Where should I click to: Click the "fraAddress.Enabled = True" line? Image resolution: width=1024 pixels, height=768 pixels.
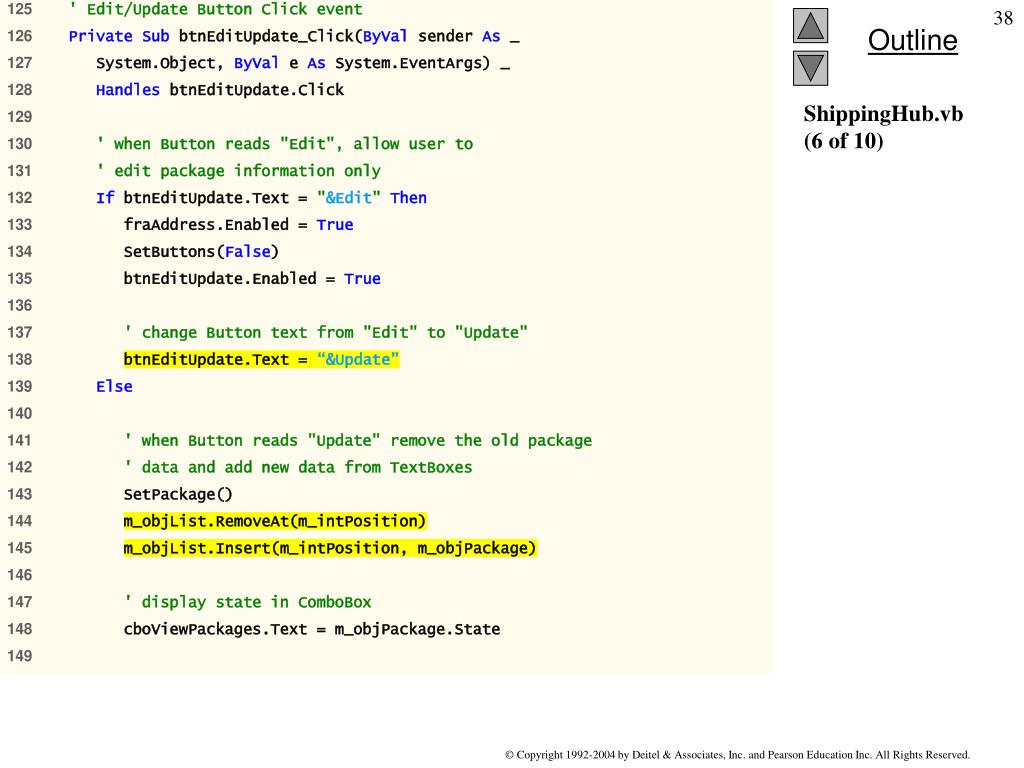[x=238, y=225]
